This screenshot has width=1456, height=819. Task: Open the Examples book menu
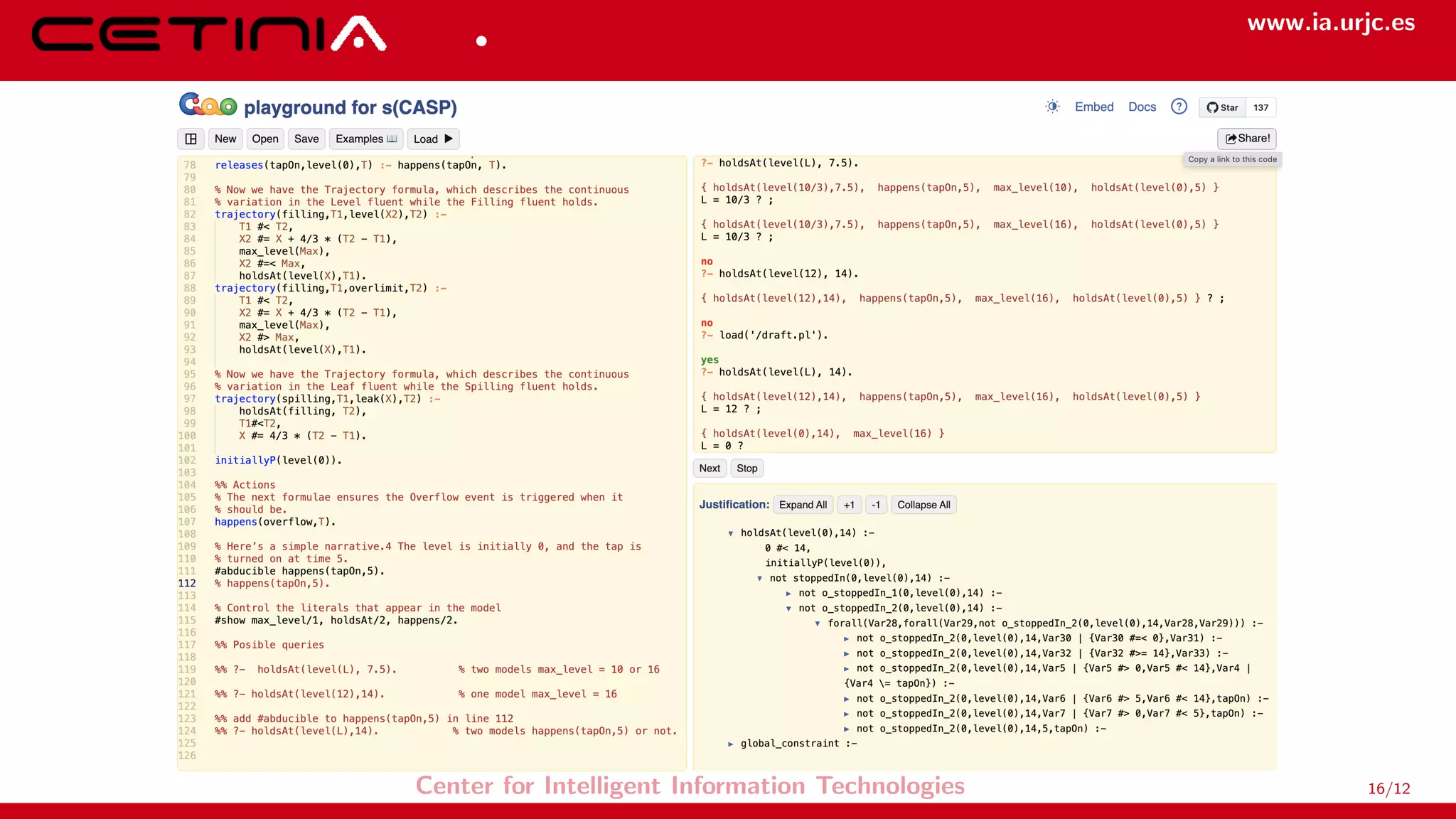(x=365, y=139)
